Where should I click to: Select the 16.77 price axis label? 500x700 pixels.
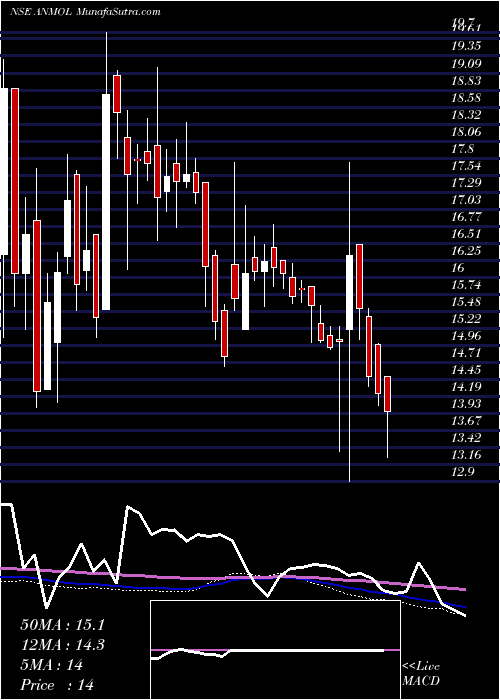[467, 217]
